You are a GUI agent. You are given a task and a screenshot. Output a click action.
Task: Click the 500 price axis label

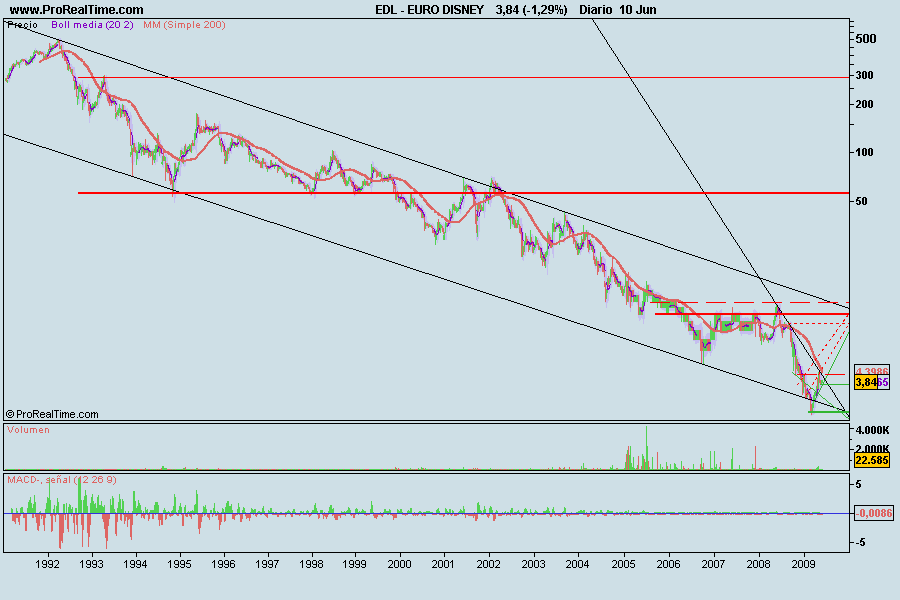tap(866, 39)
